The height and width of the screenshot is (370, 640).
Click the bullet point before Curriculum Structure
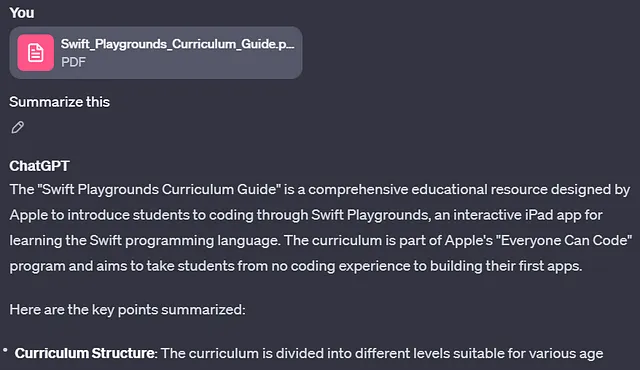click(x=5, y=350)
